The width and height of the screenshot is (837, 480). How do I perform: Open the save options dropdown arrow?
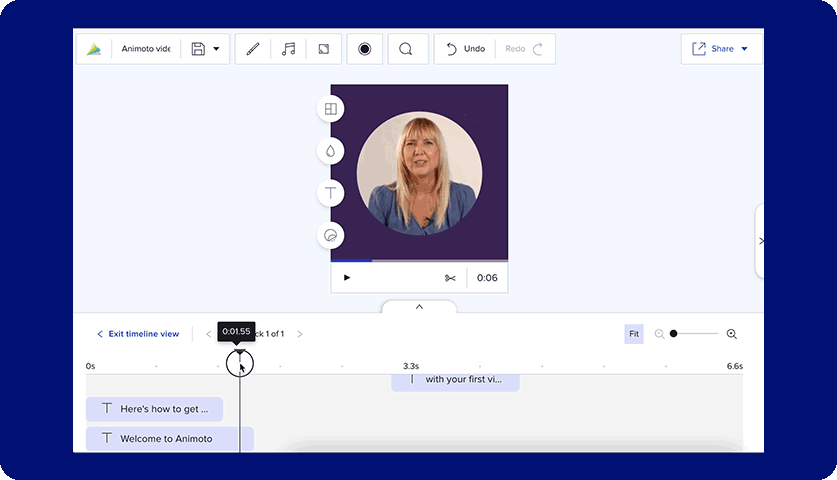coord(216,49)
